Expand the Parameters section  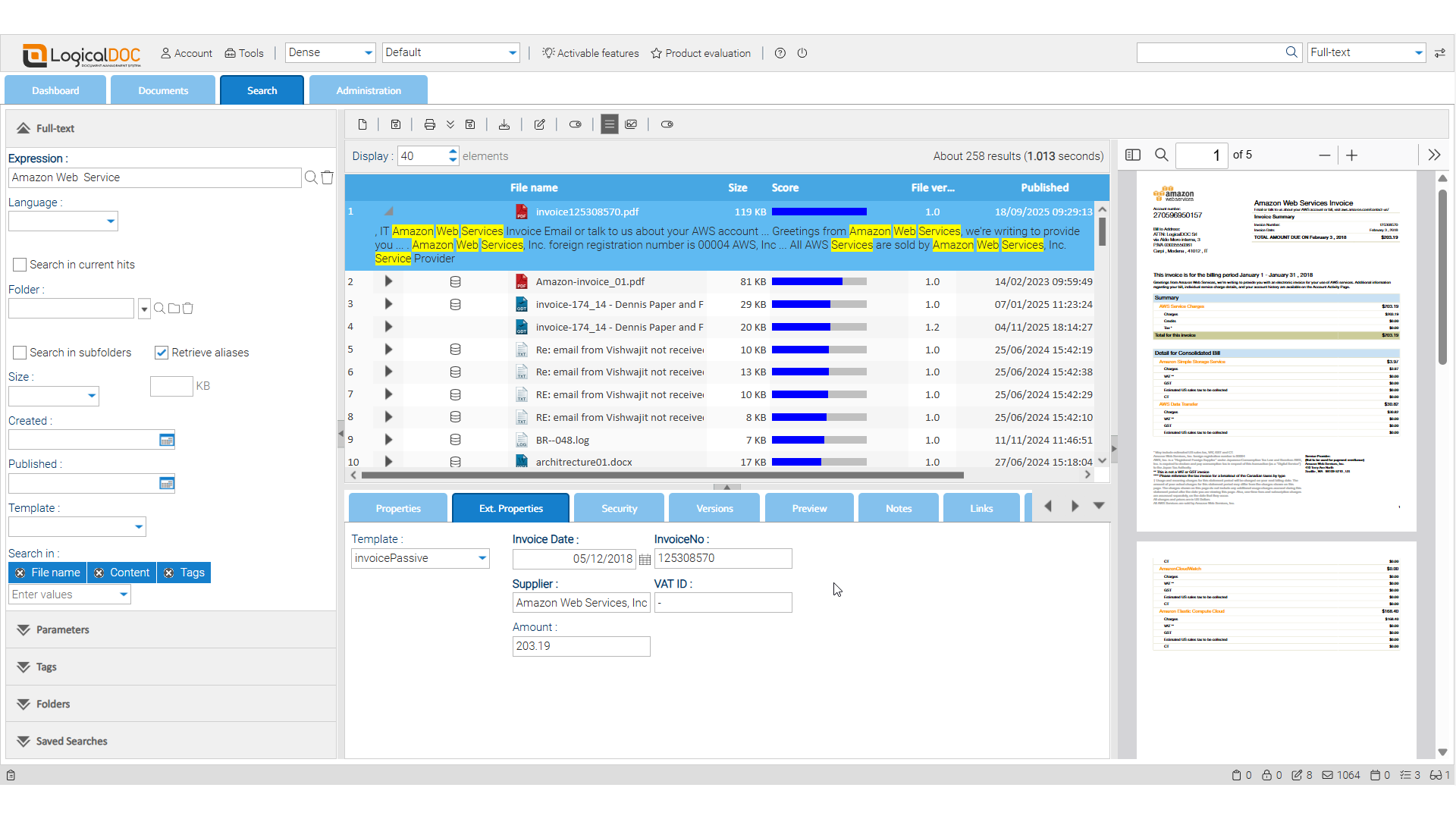[x=62, y=630]
